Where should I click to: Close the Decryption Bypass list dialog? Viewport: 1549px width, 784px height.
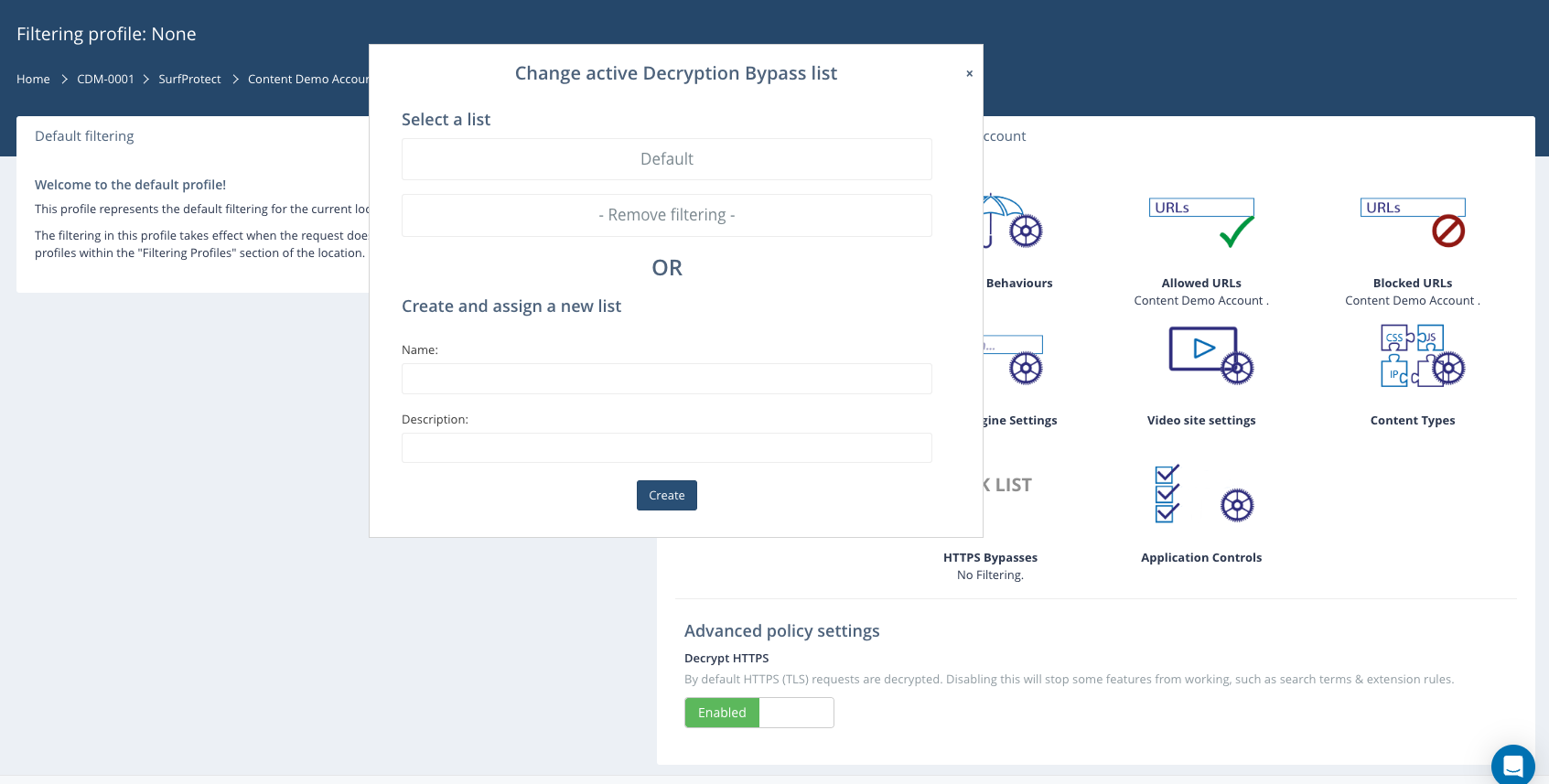tap(969, 73)
